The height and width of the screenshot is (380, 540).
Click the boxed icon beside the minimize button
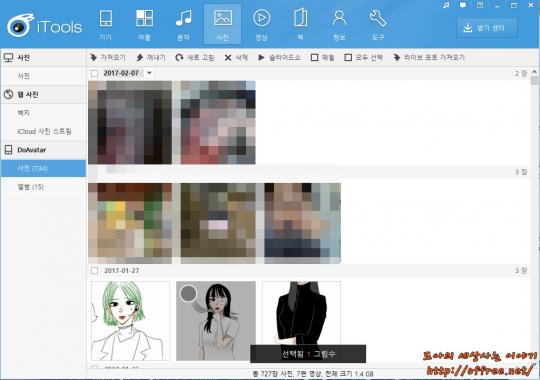pos(480,5)
